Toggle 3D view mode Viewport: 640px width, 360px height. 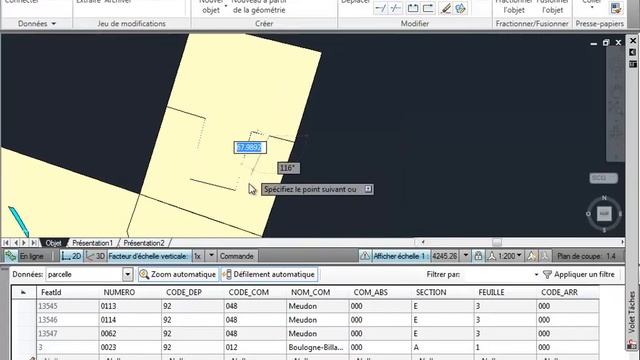(95, 256)
